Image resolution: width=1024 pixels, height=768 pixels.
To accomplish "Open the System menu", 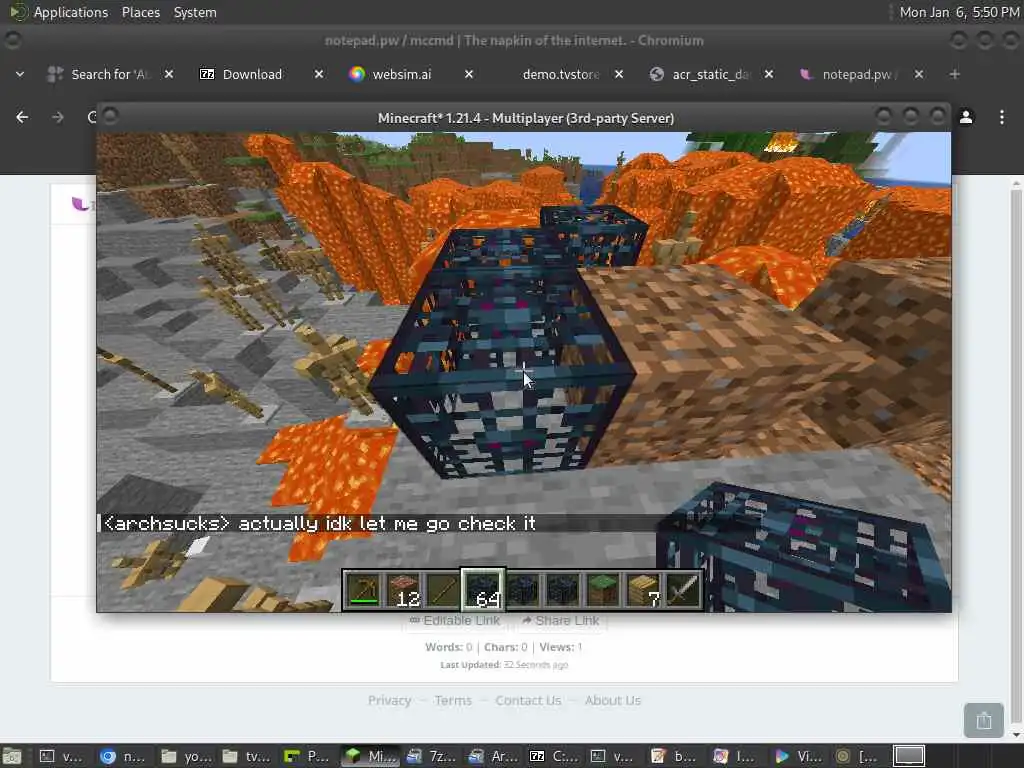I will (x=195, y=12).
